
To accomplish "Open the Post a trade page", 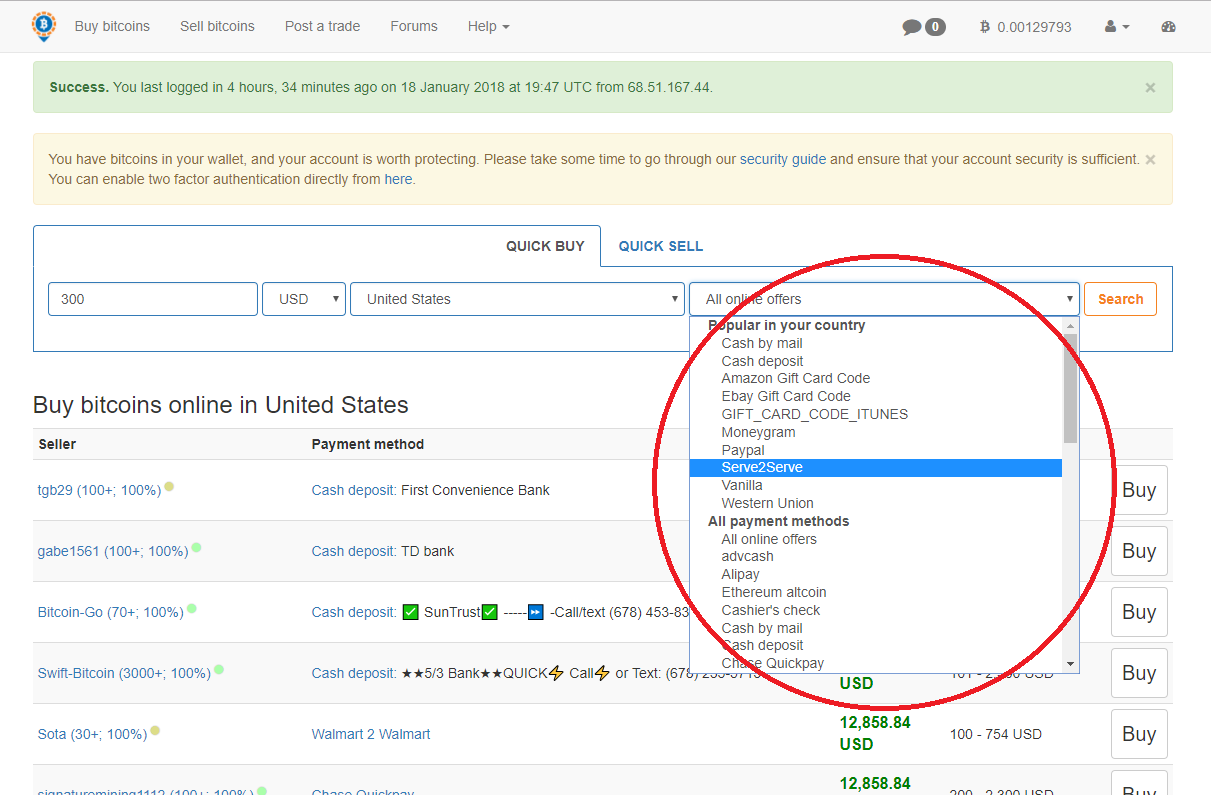I will 322,26.
